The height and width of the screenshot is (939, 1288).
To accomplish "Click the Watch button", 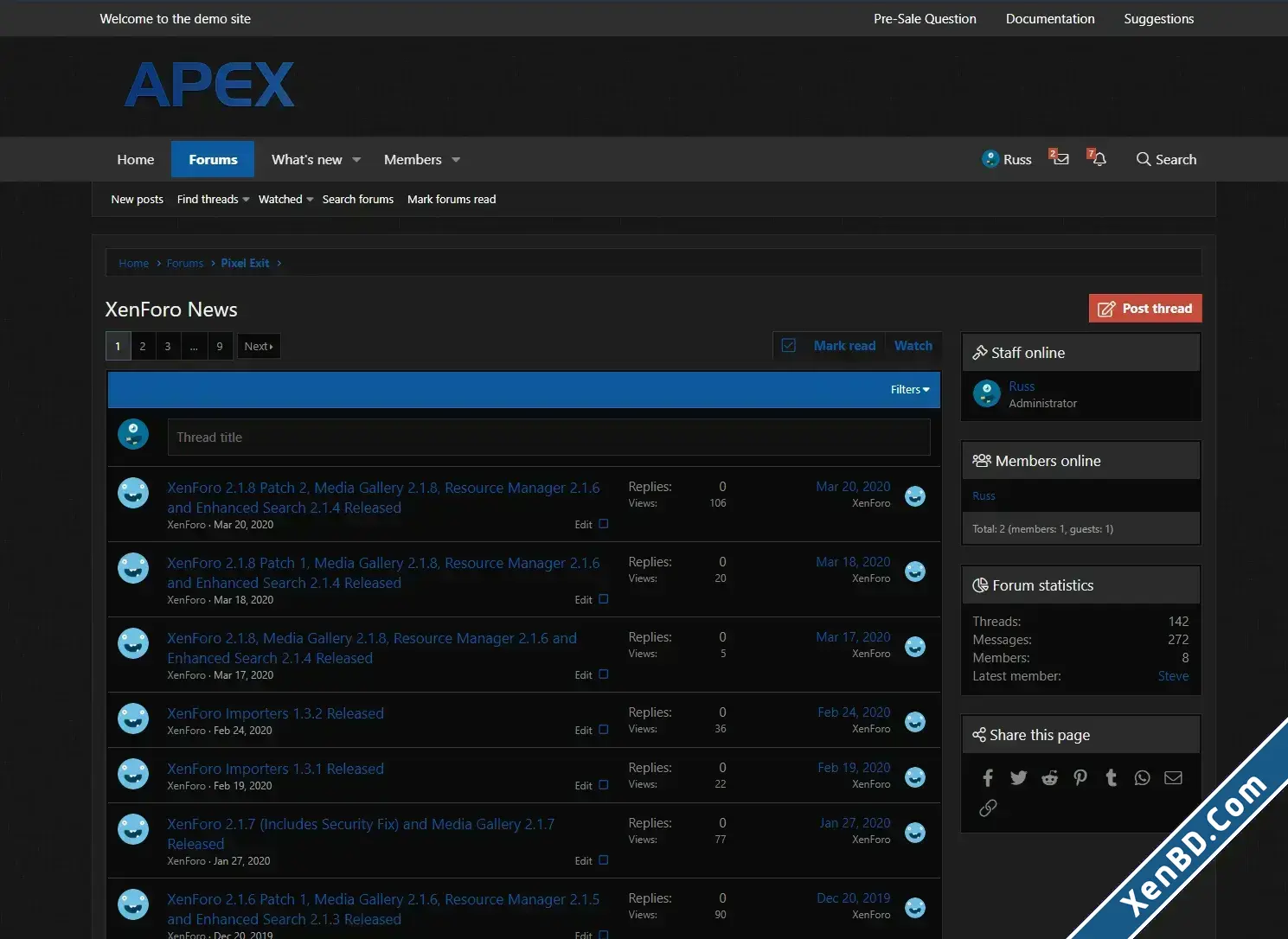I will point(913,346).
